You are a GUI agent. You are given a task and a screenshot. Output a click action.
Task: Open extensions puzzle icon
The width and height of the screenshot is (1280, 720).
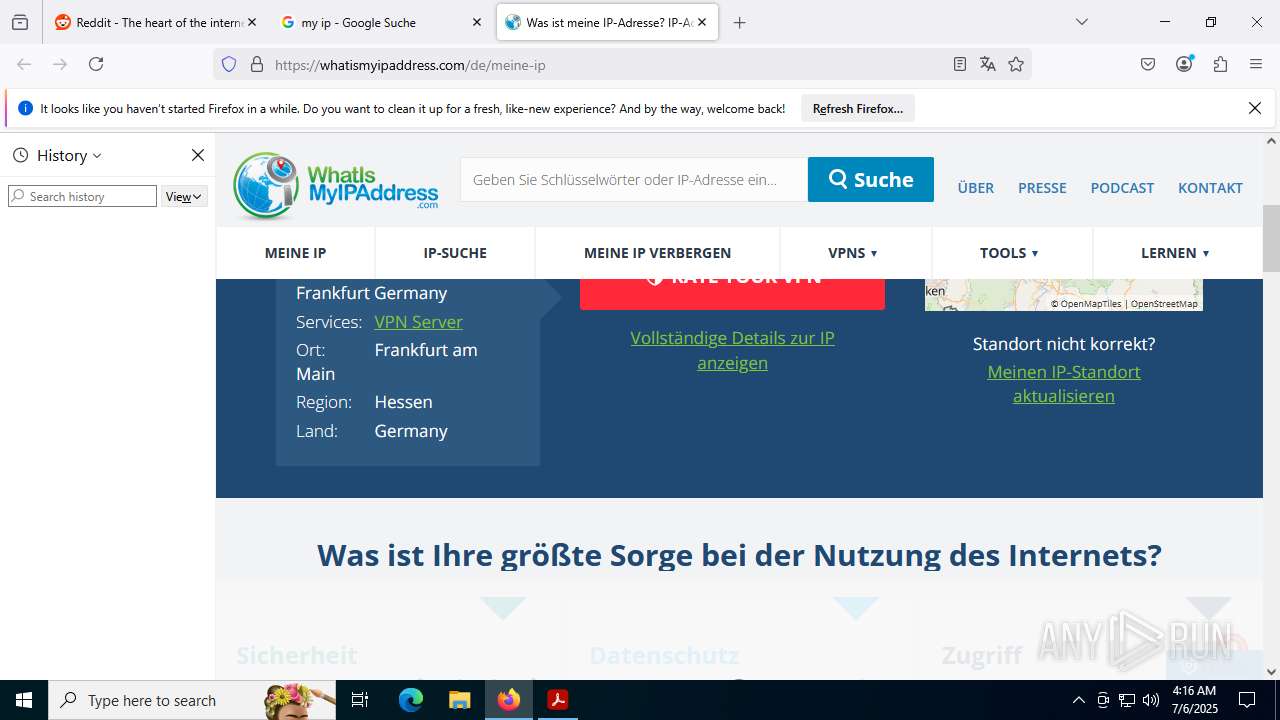click(1220, 64)
